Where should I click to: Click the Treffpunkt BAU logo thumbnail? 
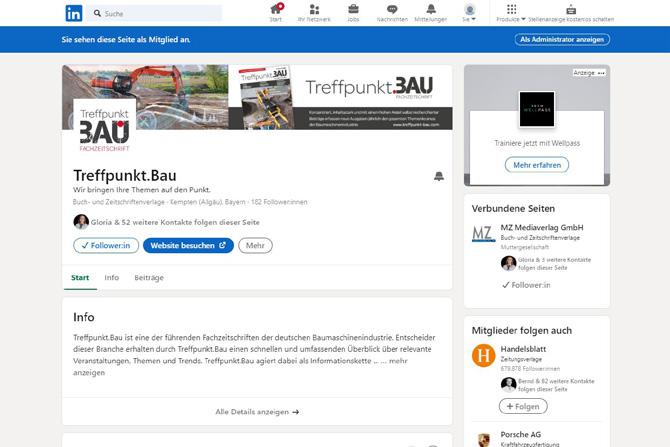[x=105, y=128]
